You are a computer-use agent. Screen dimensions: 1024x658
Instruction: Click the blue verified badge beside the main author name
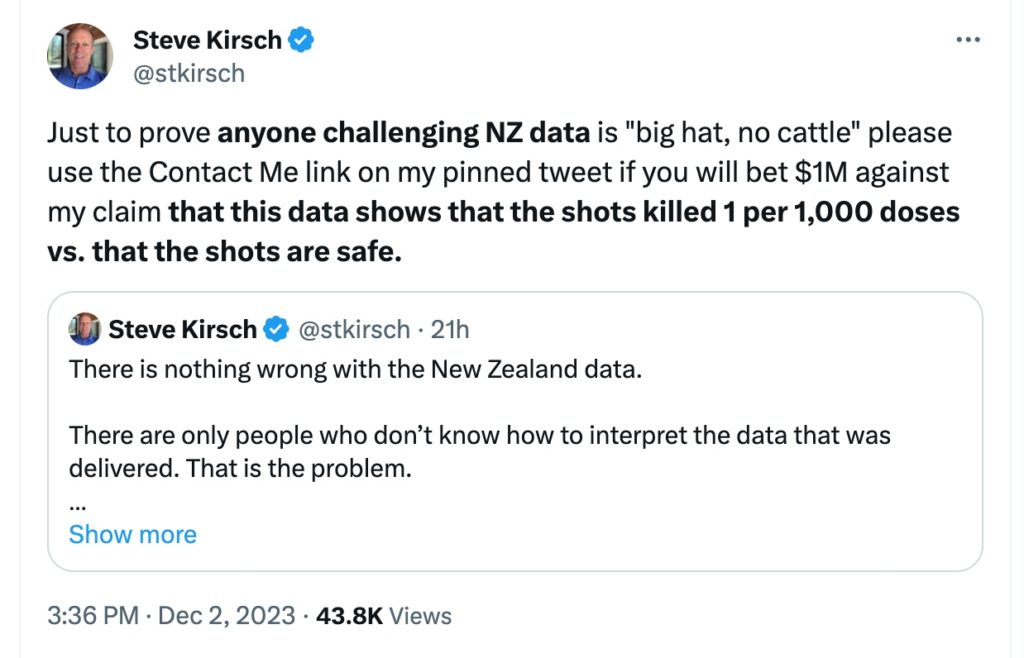coord(301,40)
